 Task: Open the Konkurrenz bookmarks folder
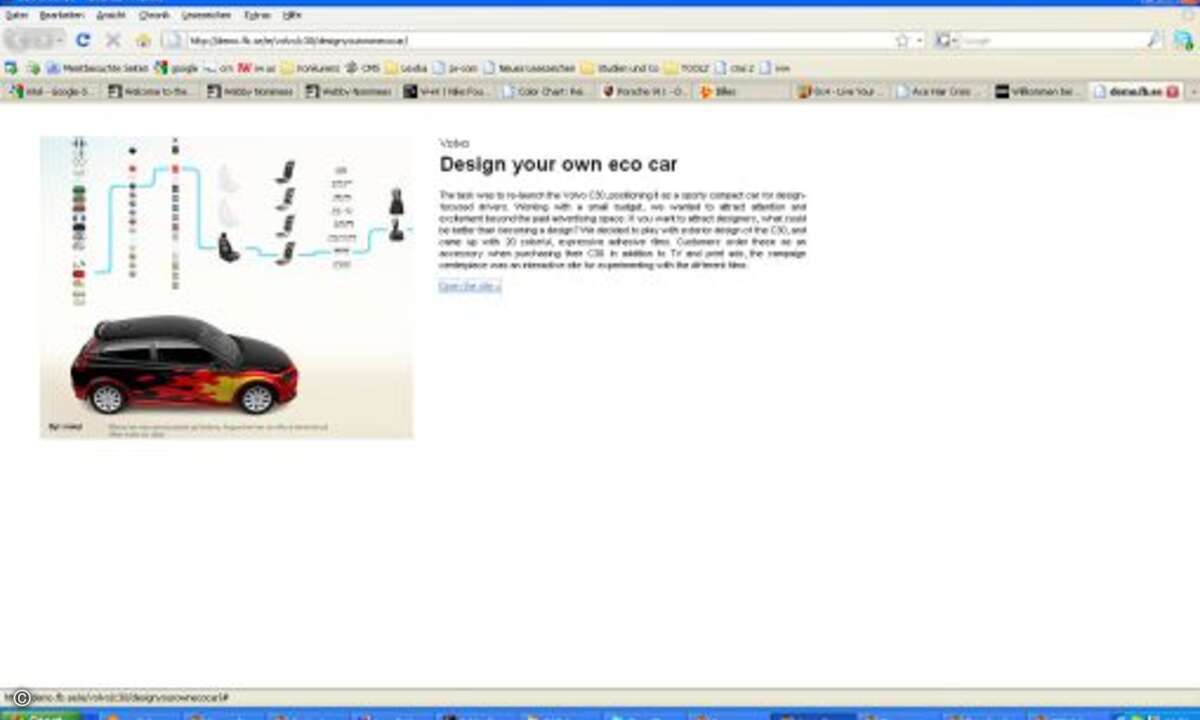pyautogui.click(x=311, y=68)
